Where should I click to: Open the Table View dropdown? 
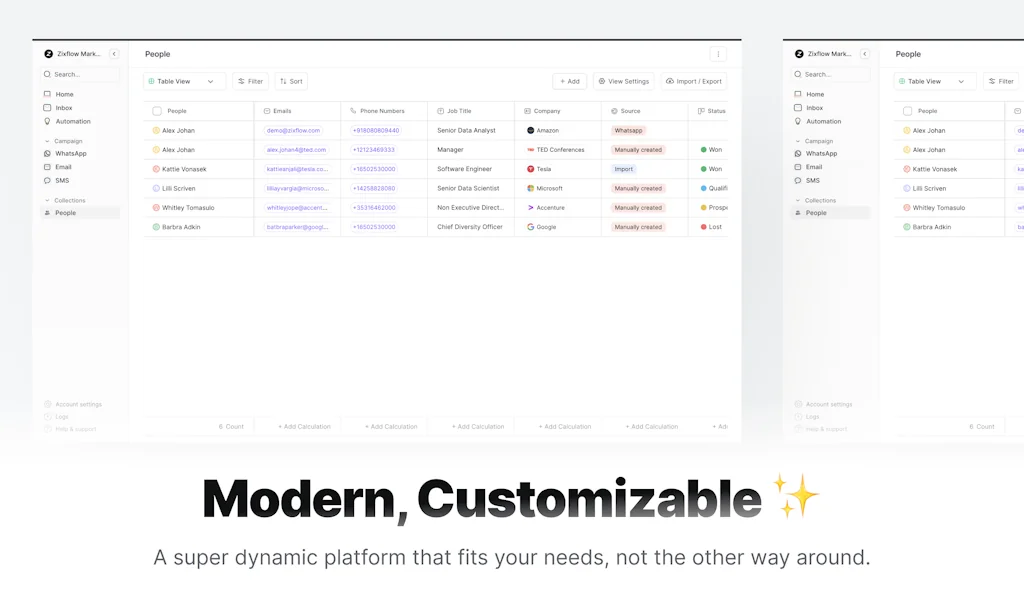click(x=183, y=81)
